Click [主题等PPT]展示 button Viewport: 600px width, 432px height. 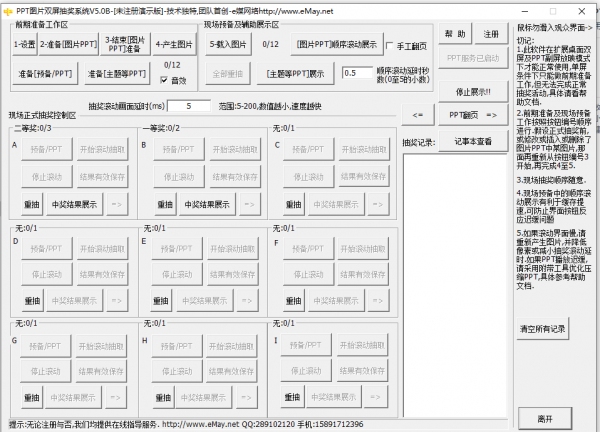(x=295, y=73)
